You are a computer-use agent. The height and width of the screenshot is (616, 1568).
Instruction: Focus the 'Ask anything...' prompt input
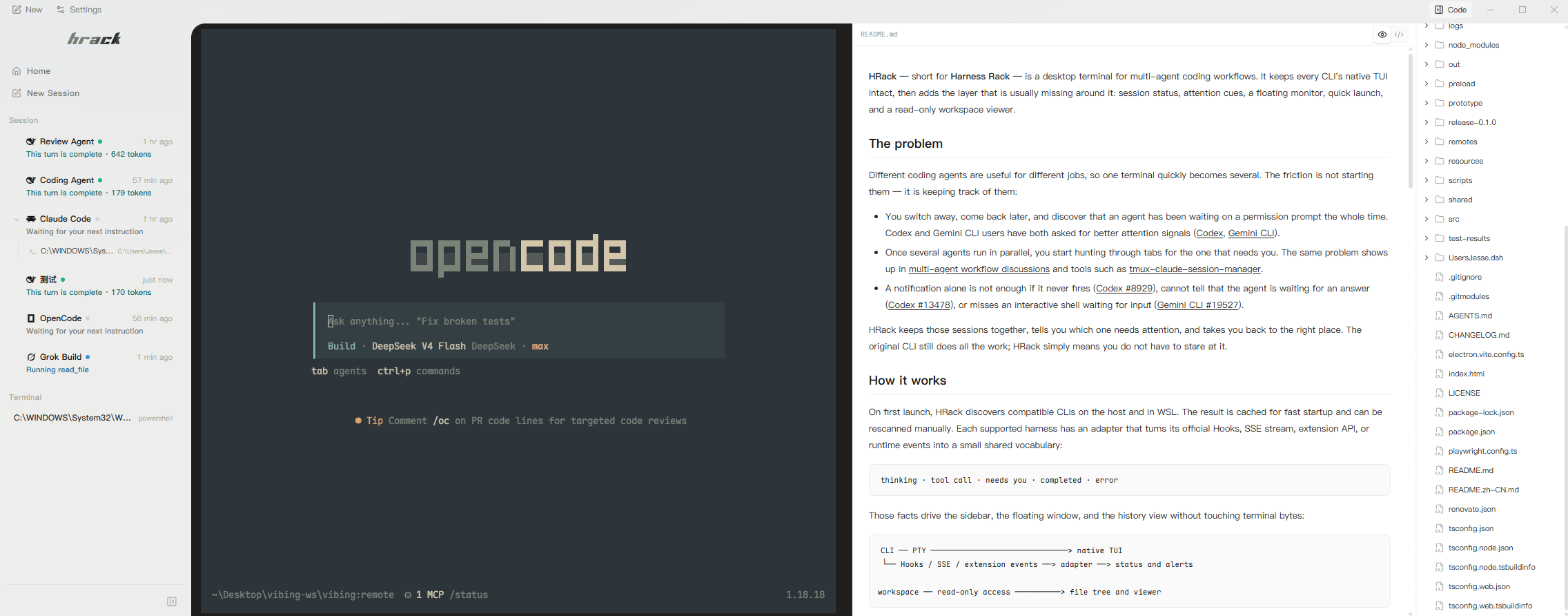(x=520, y=321)
